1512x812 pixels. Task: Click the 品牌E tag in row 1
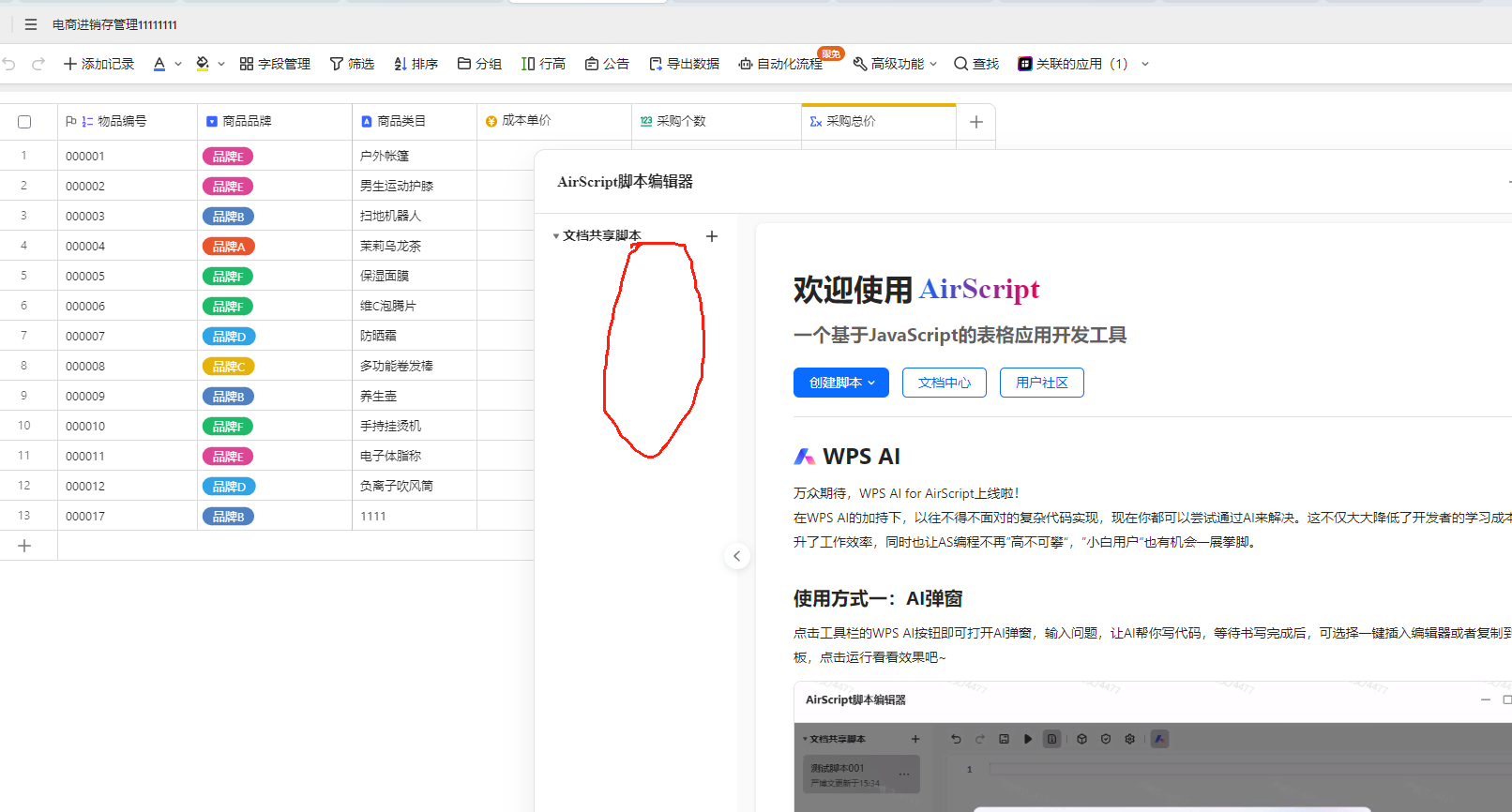click(228, 157)
